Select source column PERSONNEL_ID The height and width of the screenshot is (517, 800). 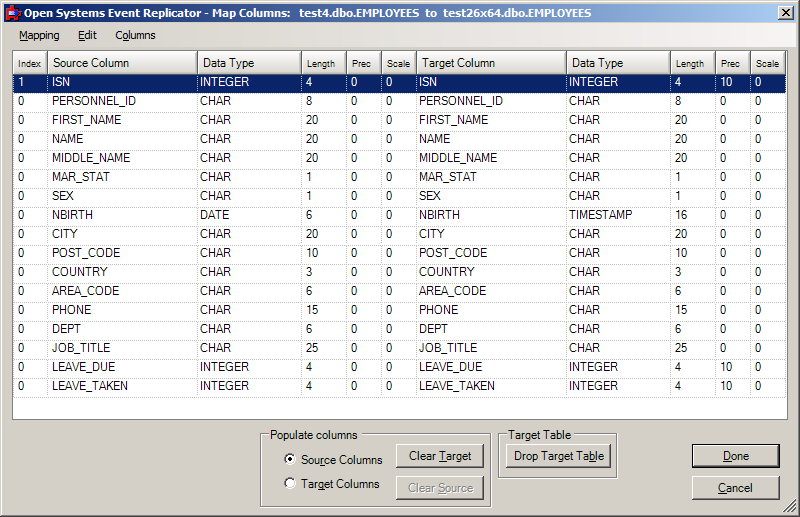pyautogui.click(x=94, y=101)
